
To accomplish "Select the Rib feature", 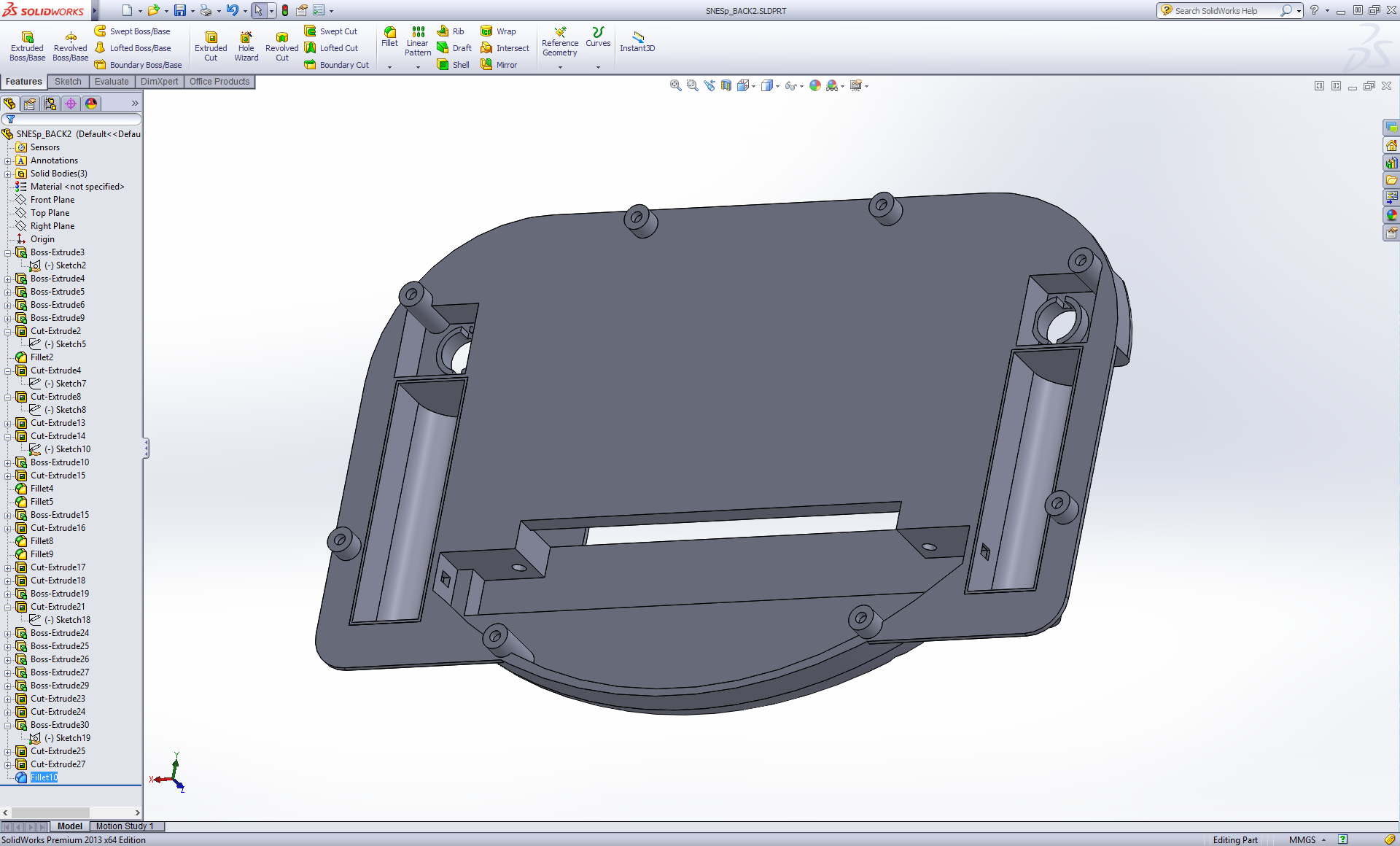I will tap(451, 31).
